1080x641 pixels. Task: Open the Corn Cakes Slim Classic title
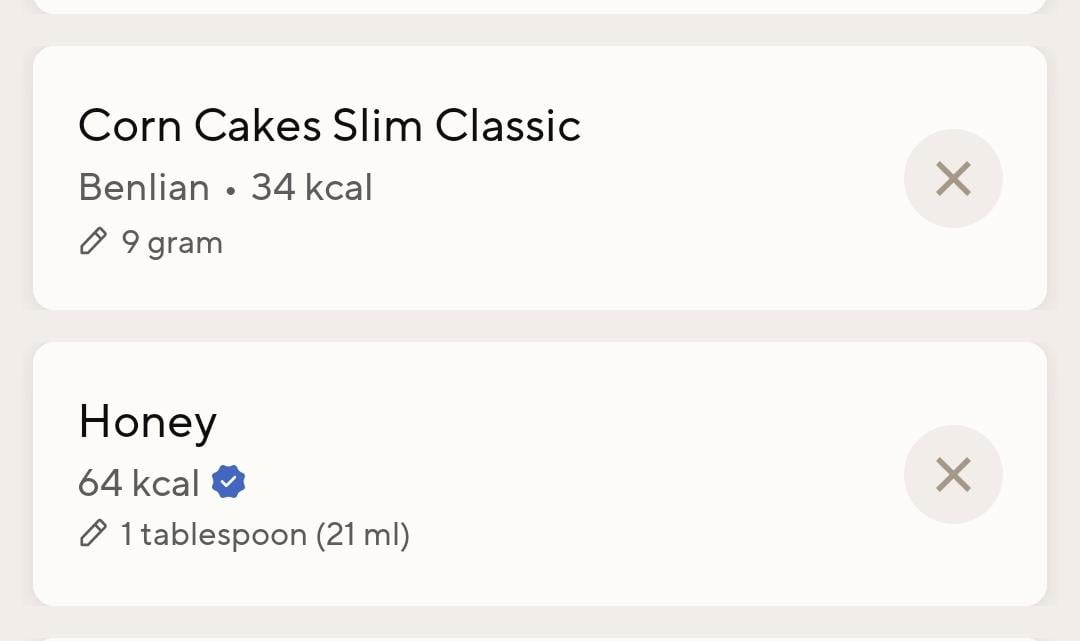coord(329,126)
